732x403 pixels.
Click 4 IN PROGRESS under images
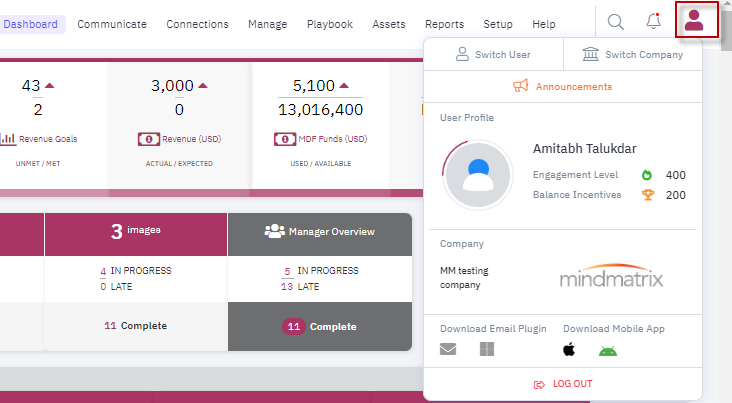136,271
